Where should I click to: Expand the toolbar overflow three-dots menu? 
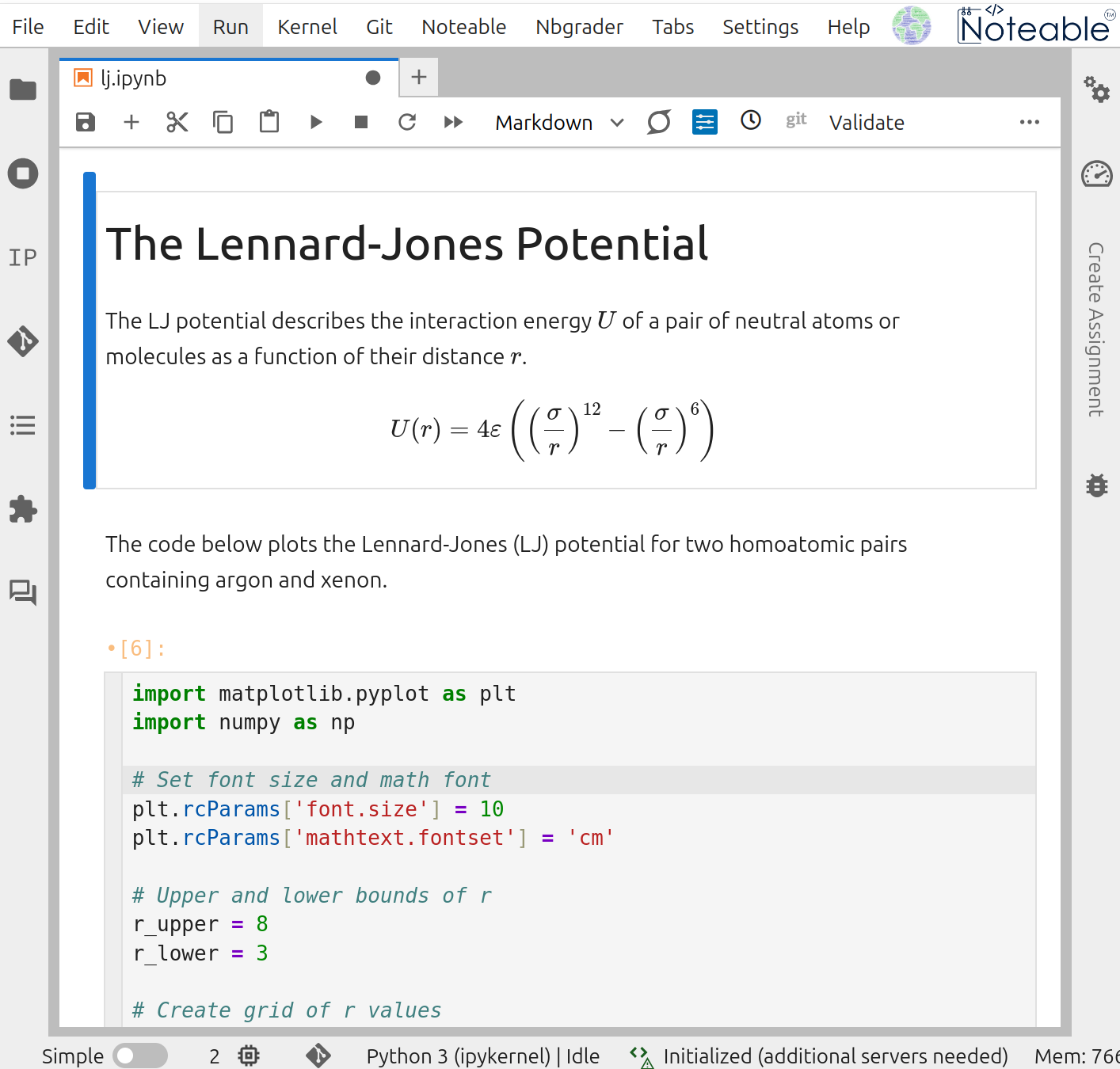click(1029, 122)
